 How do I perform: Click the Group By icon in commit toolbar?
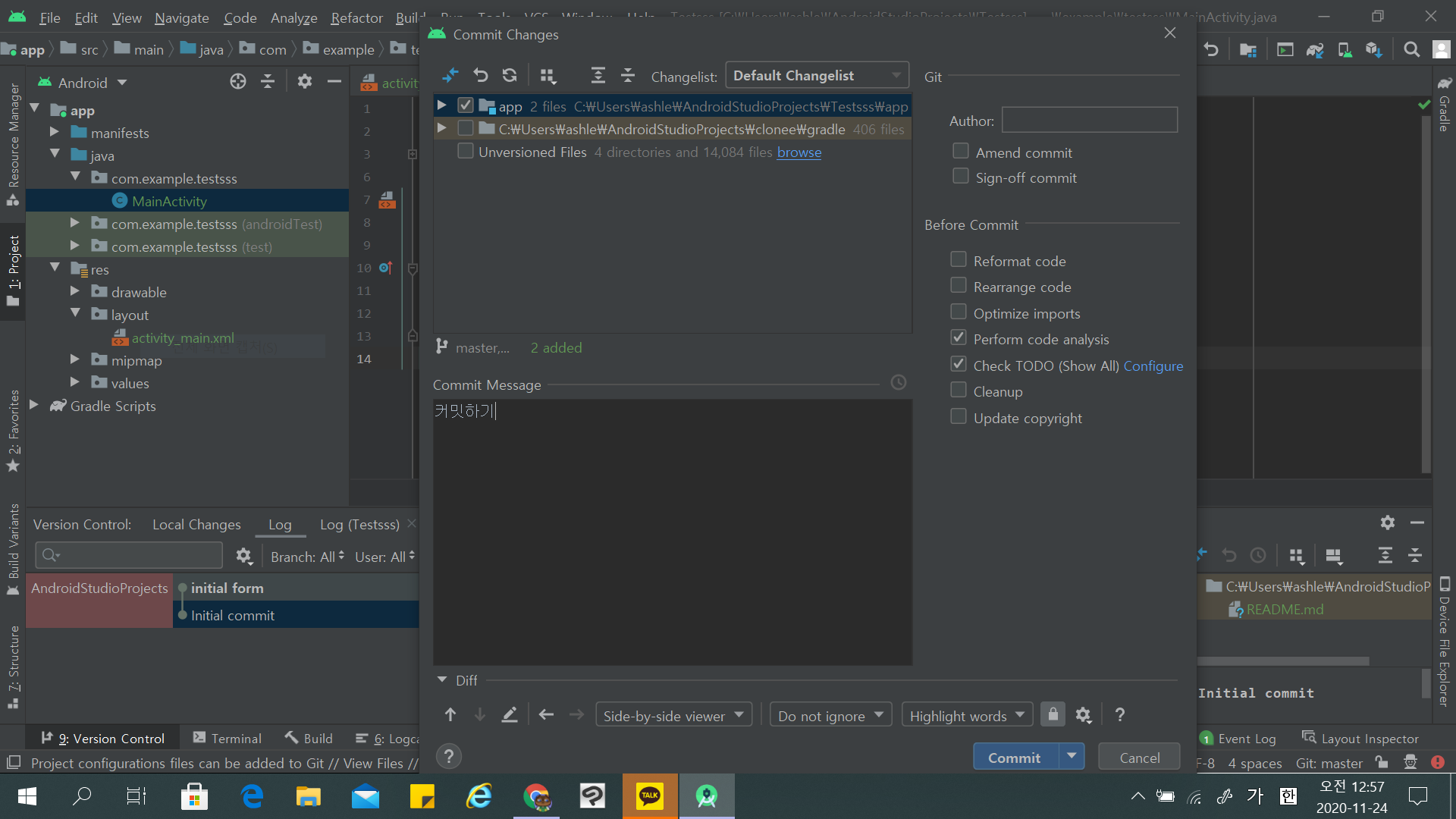pyautogui.click(x=548, y=75)
